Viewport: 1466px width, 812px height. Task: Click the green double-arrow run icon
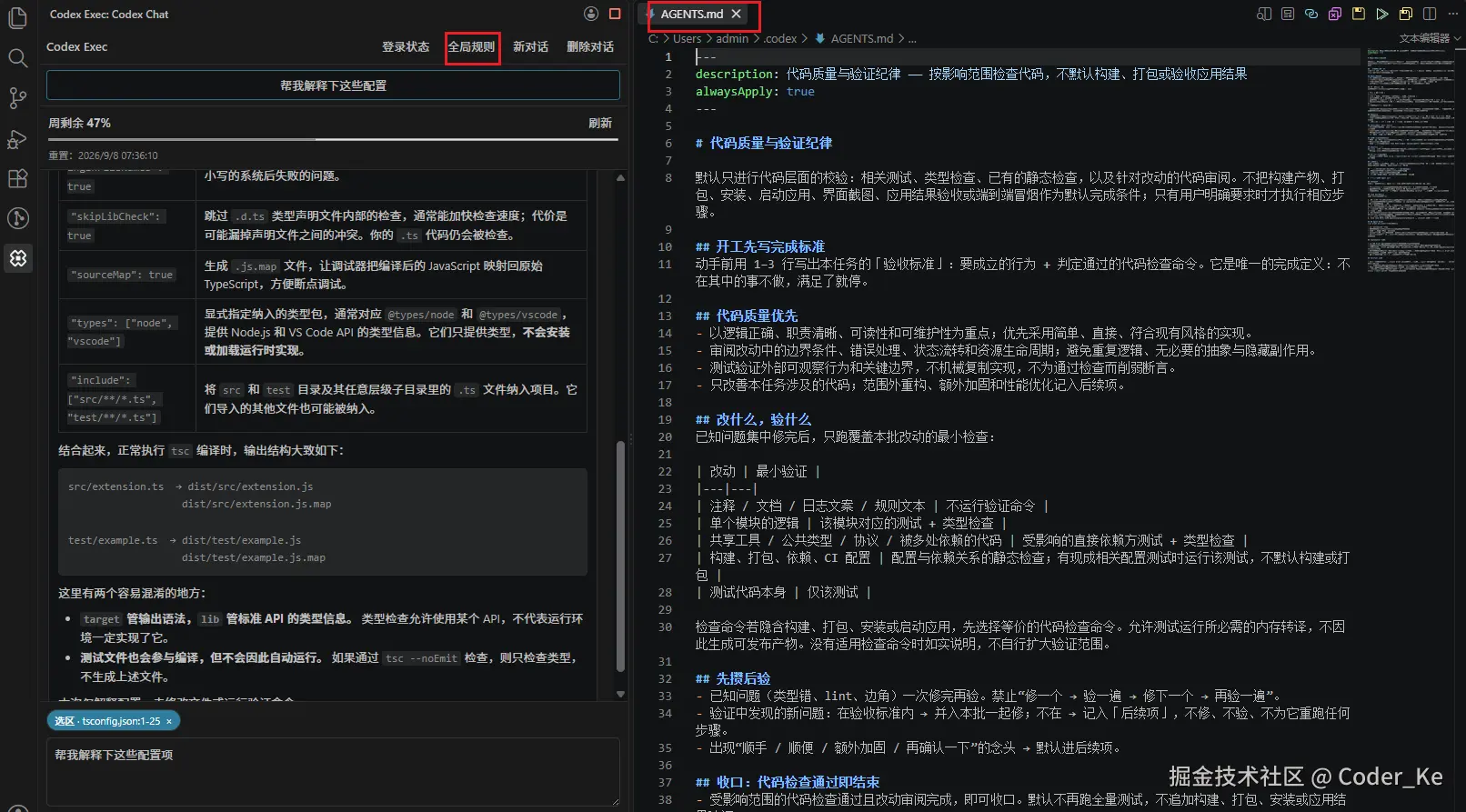[1382, 14]
